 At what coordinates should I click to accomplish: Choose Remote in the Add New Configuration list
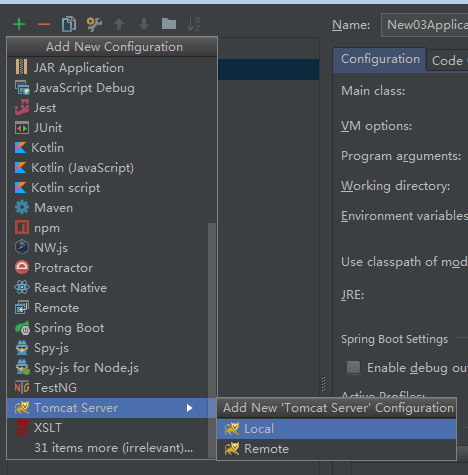click(108, 308)
